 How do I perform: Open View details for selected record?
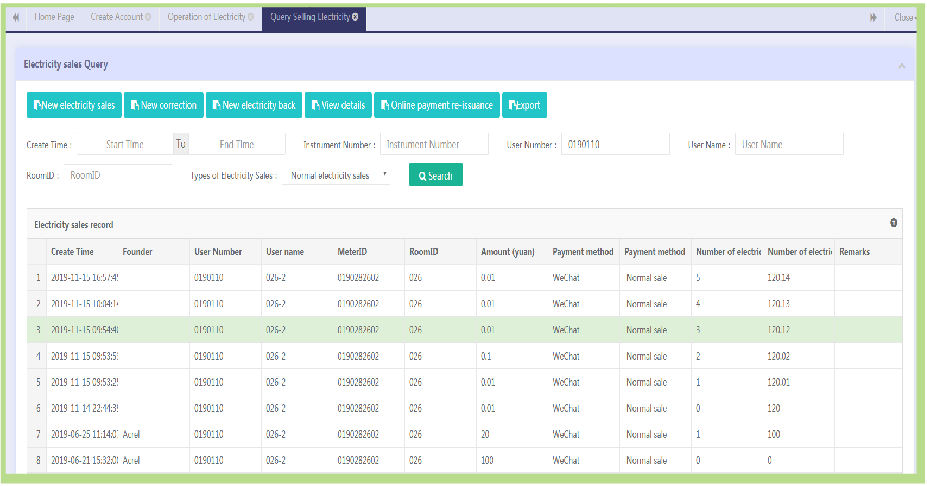click(338, 105)
